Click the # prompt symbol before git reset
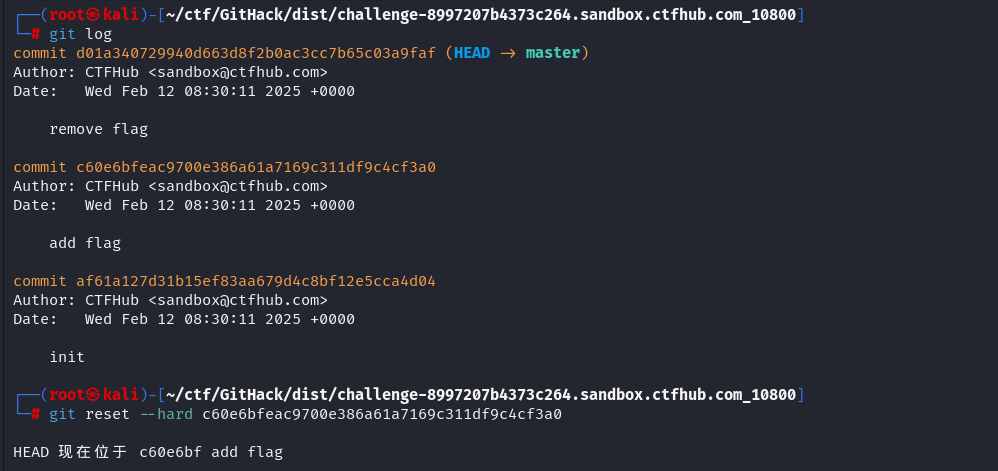The image size is (998, 471). tap(36, 414)
